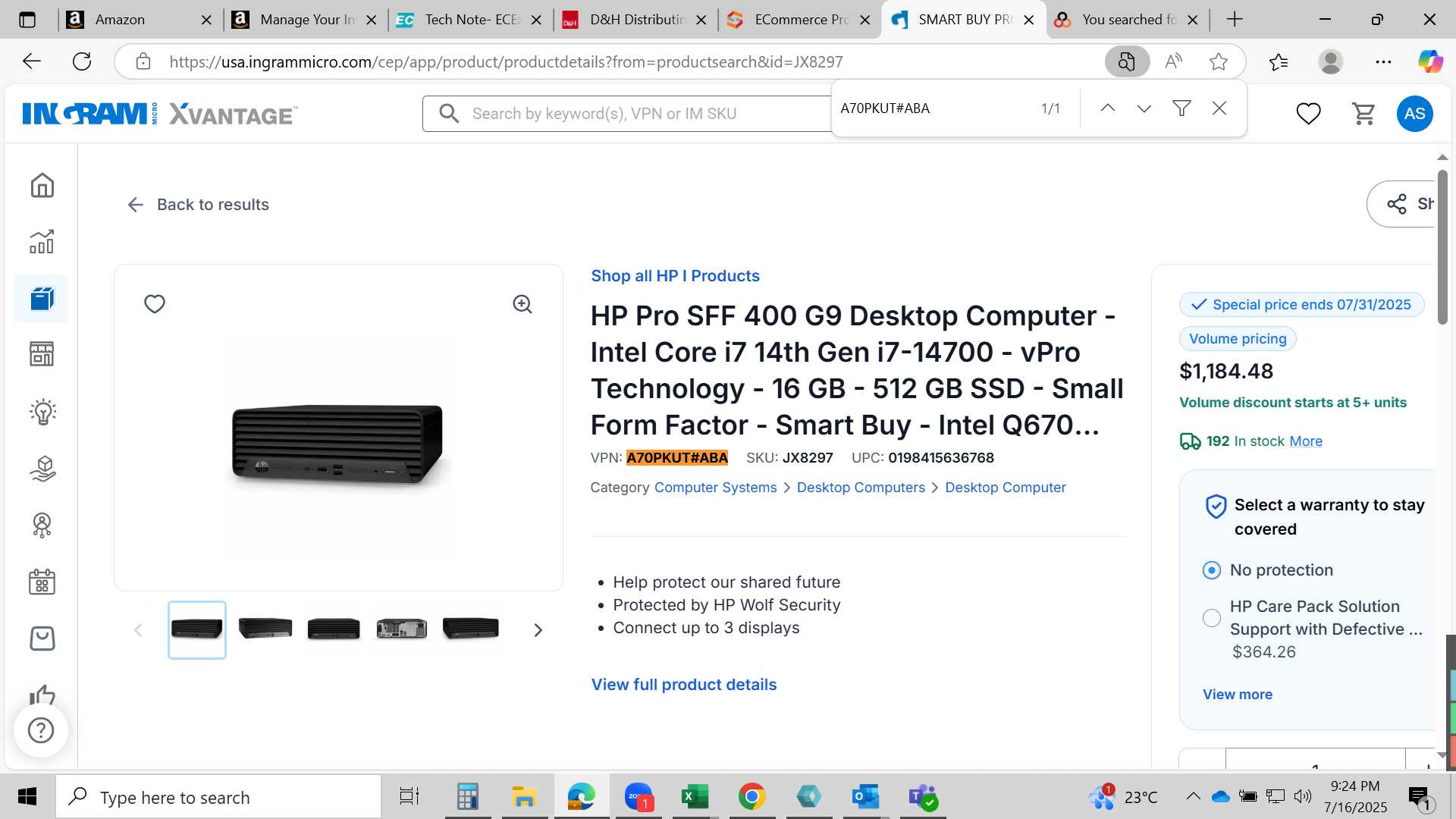Switch to the ECommerce Pro tab
The height and width of the screenshot is (819, 1456).
801,20
